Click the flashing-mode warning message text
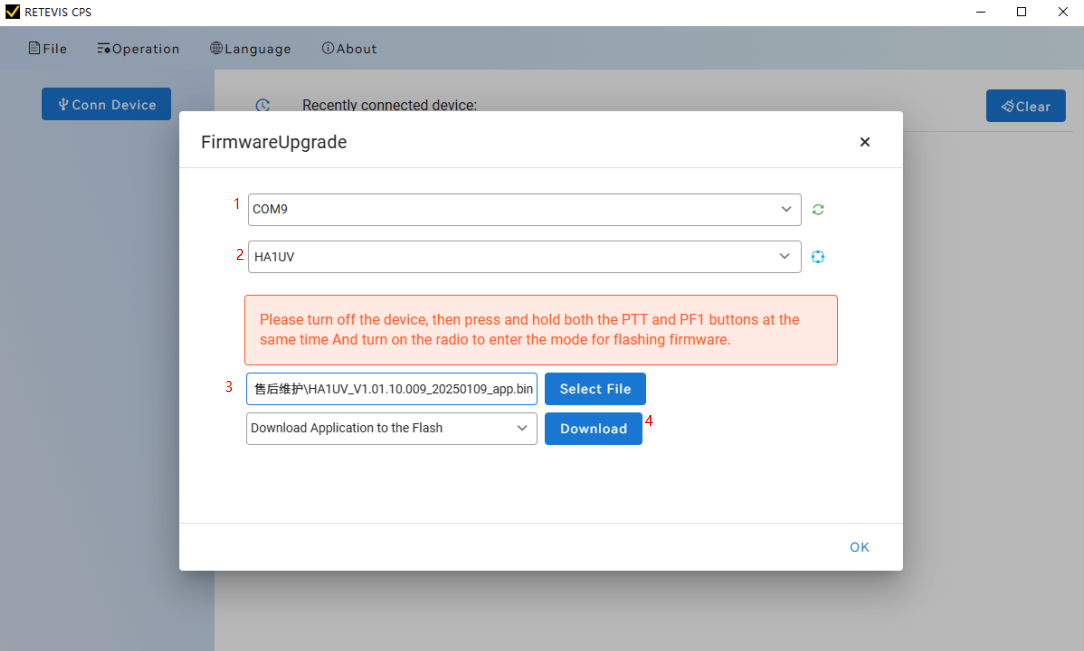1084x651 pixels. [530, 330]
